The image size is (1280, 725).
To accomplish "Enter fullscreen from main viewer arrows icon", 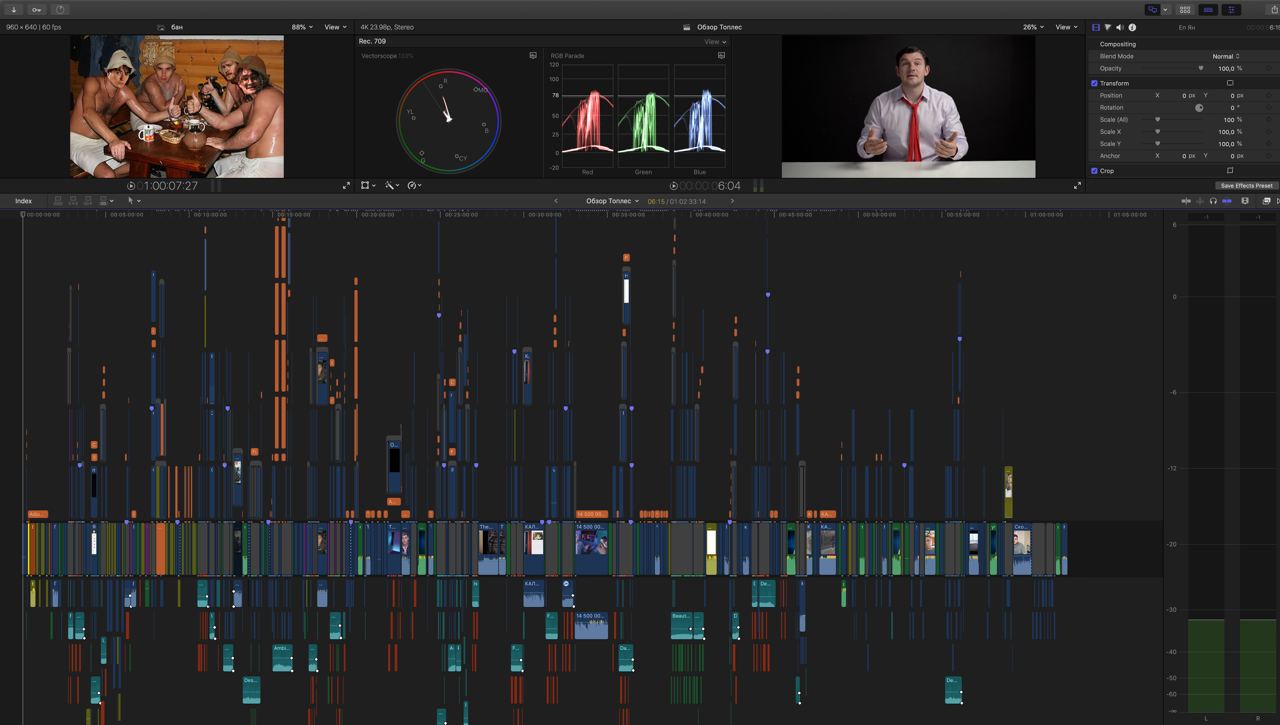I will tap(1078, 186).
